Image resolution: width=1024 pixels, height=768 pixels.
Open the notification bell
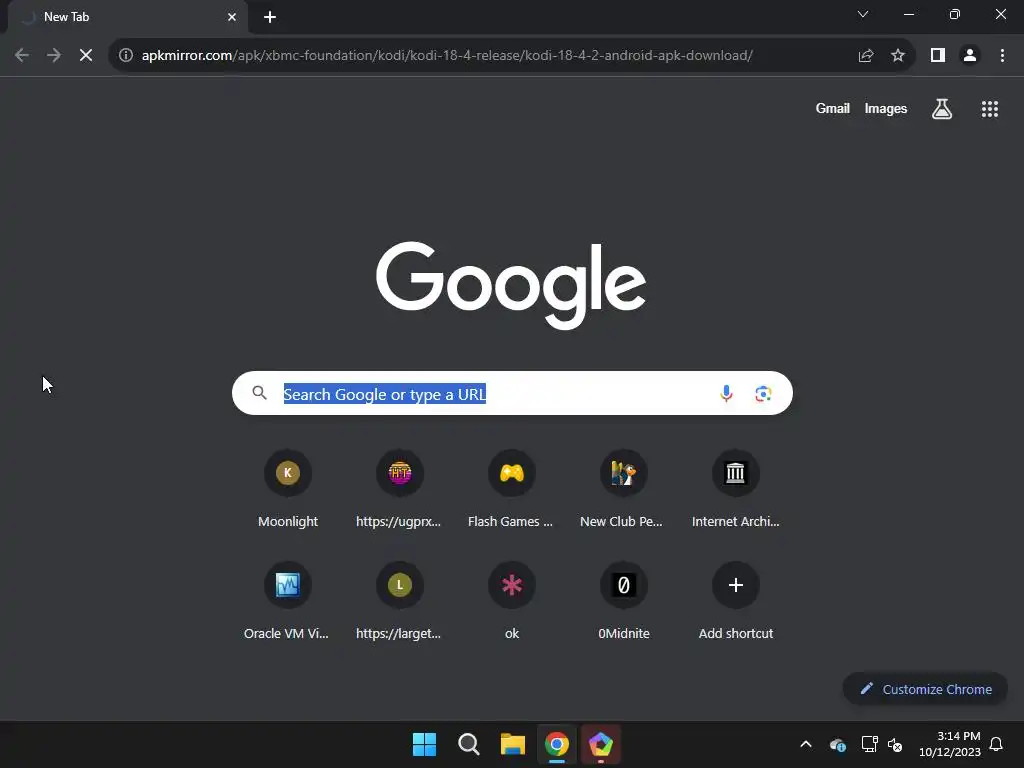997,744
